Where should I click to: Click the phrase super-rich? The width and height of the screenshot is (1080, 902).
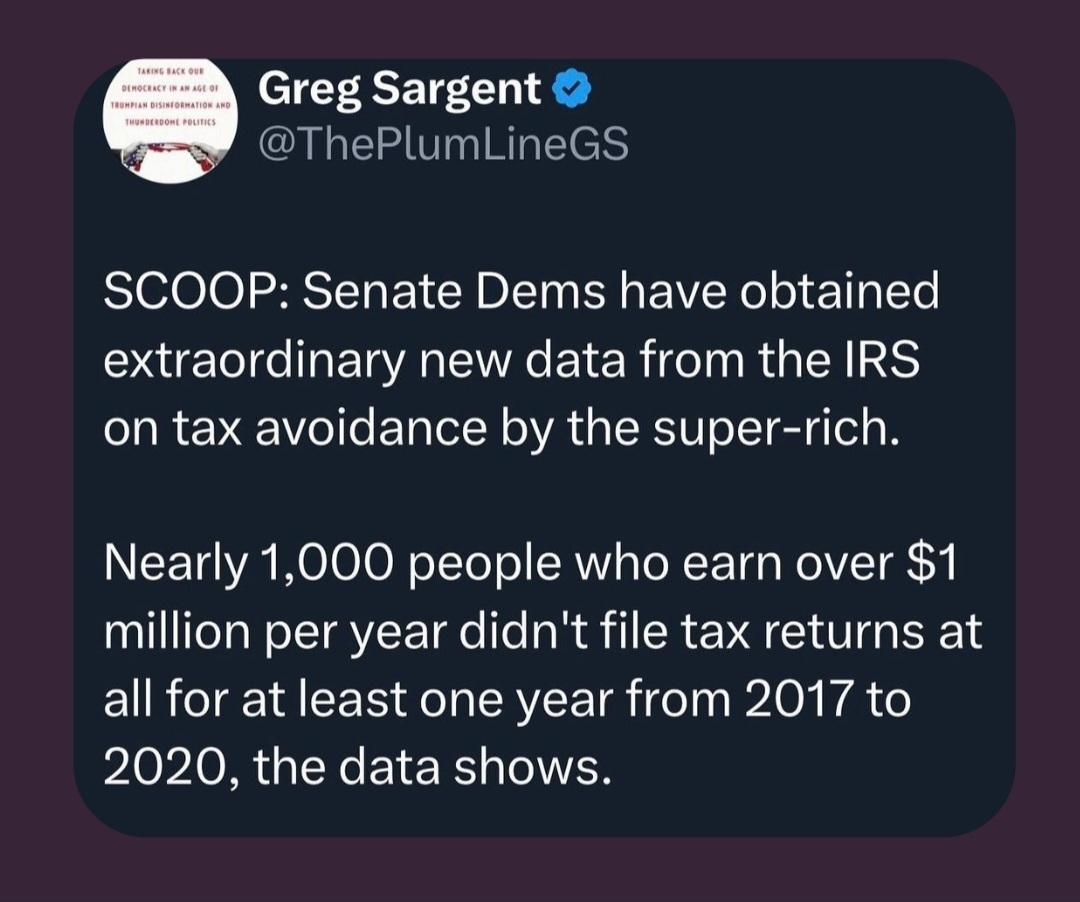[776, 430]
